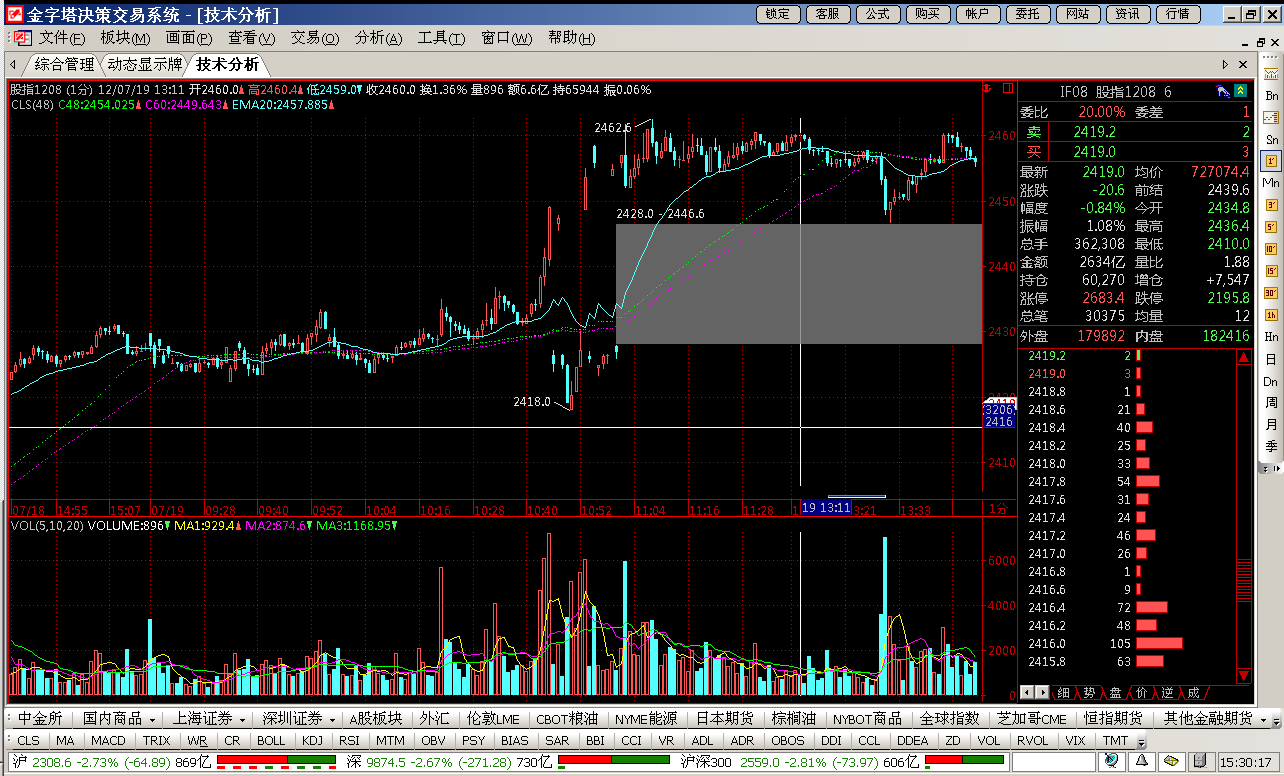Viewport: 1284px width, 776px height.
Task: Select the 价 tab in order book panel
Action: point(1140,692)
